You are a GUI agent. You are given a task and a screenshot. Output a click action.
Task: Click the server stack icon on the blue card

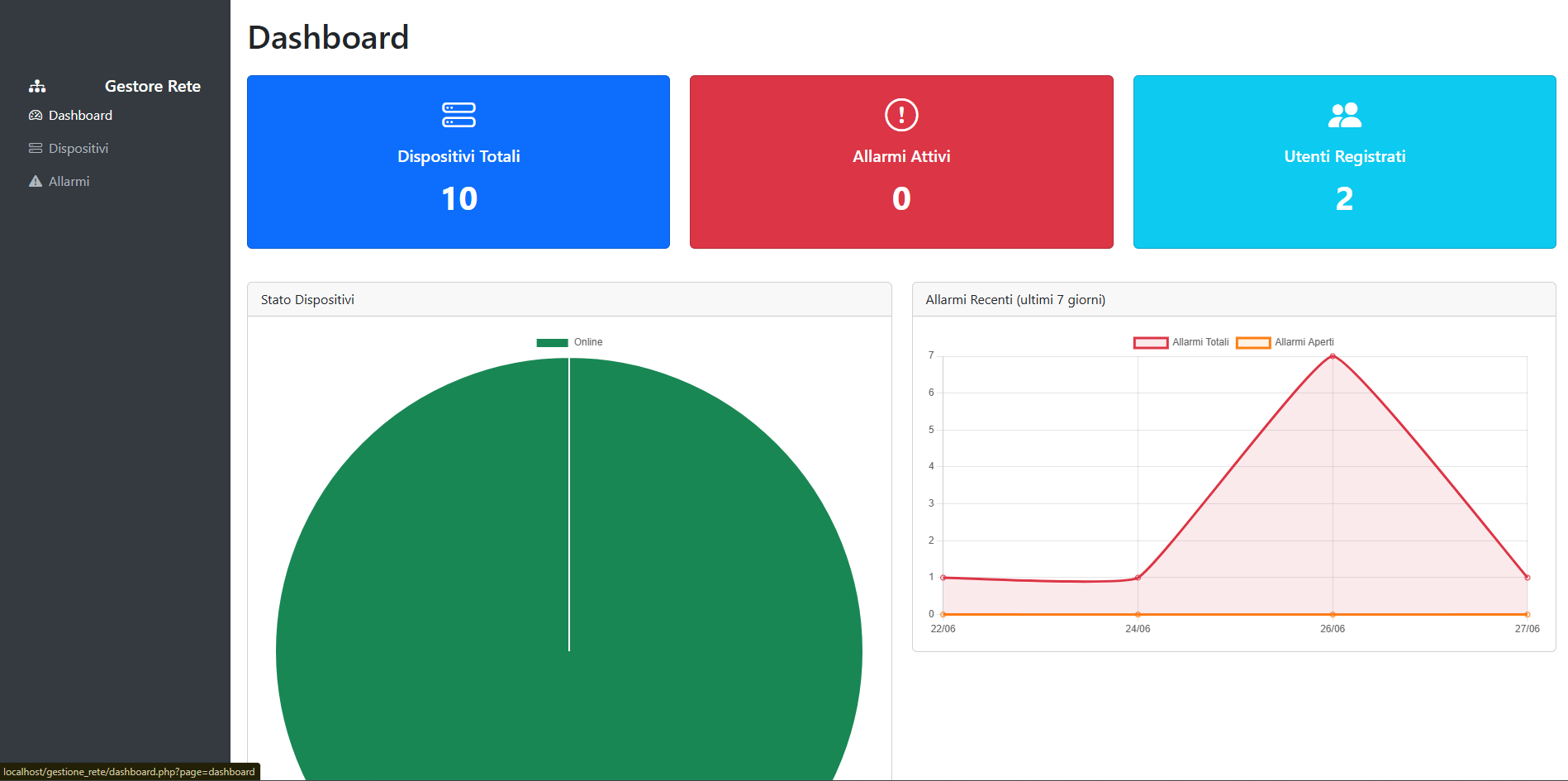(x=459, y=117)
